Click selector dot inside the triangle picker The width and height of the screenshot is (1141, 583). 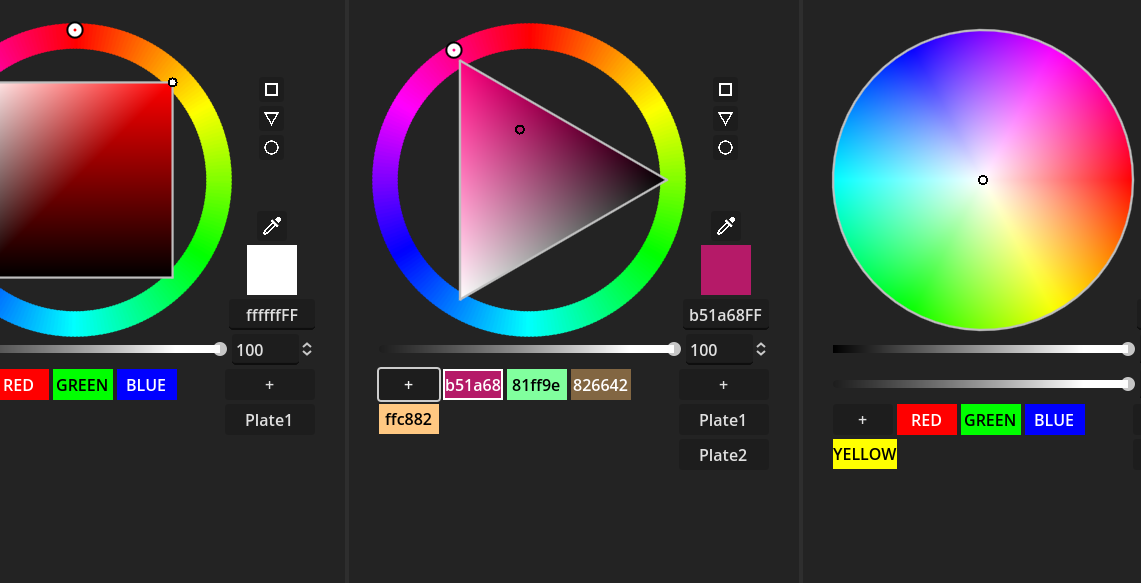point(520,130)
